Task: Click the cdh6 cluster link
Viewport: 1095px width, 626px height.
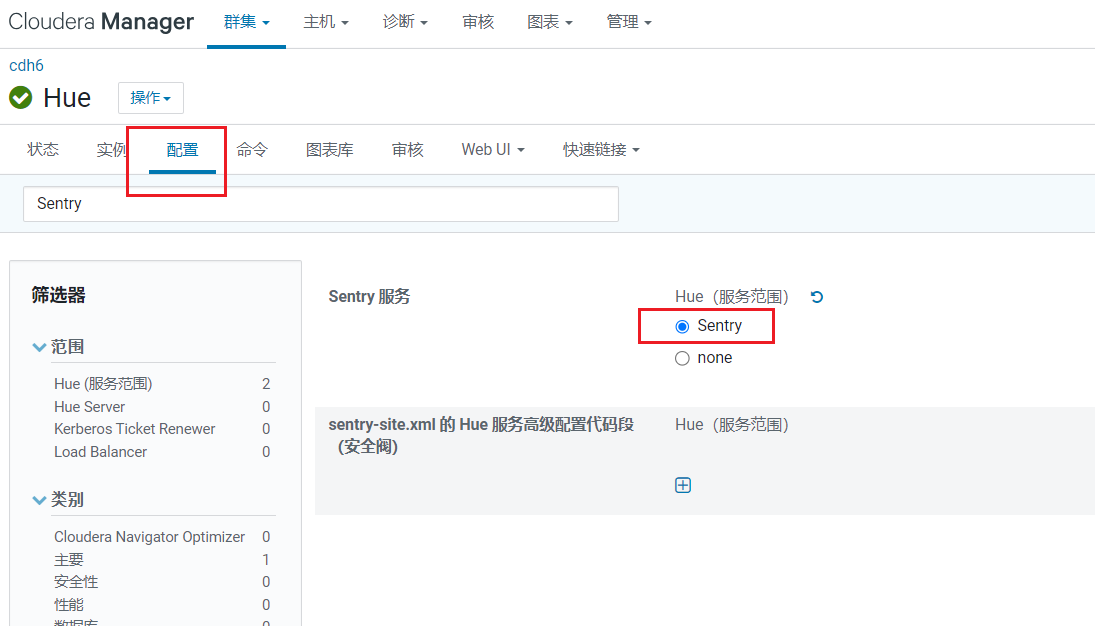Action: [27, 66]
